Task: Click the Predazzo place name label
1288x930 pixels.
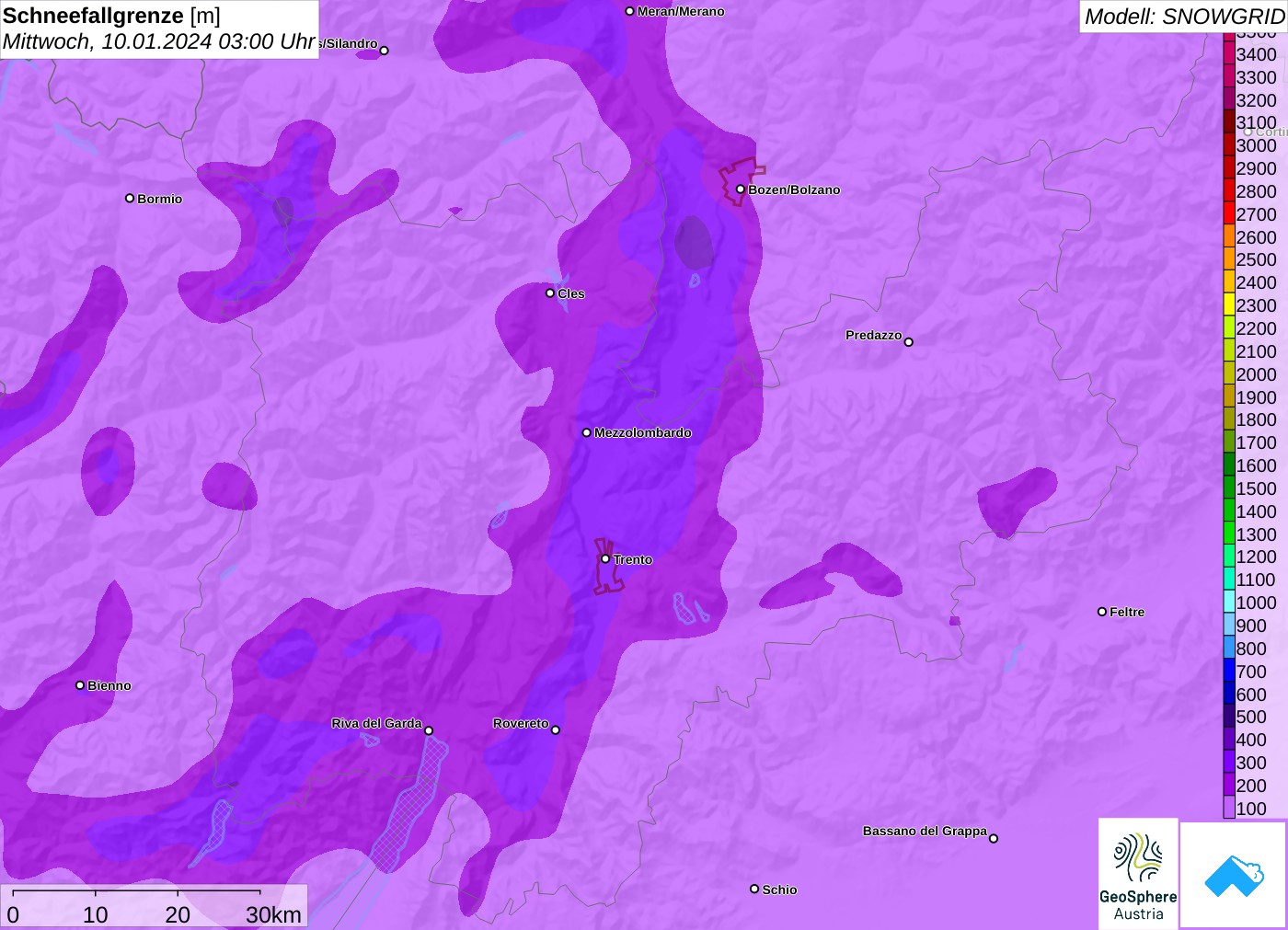Action: coord(873,335)
